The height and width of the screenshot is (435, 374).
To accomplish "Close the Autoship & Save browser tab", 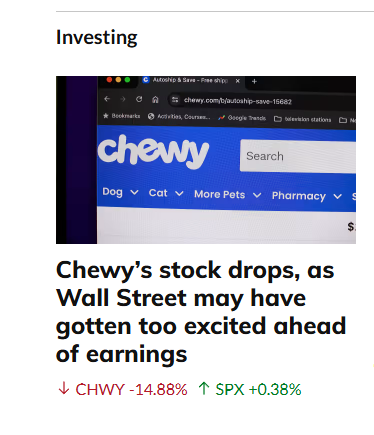I will pyautogui.click(x=238, y=81).
